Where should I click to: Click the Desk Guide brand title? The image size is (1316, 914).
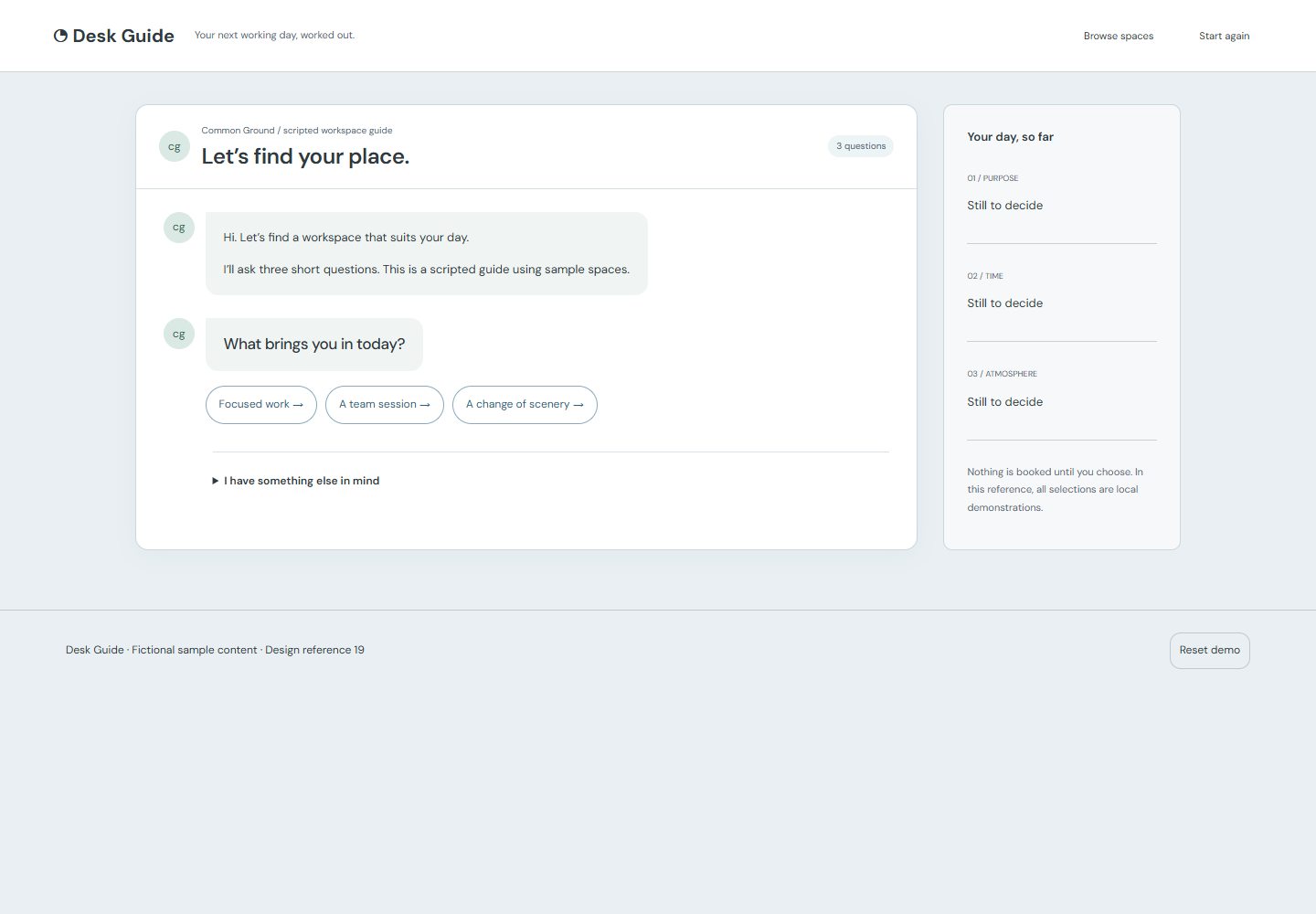[x=123, y=36]
